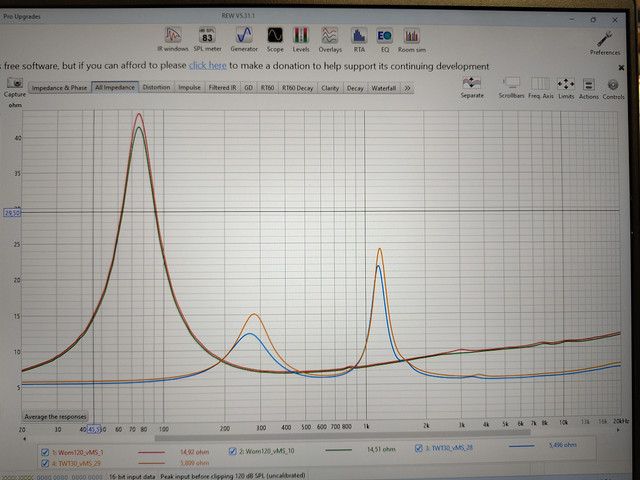Open Preferences with the wrench icon
640x480 pixels.
tap(604, 38)
